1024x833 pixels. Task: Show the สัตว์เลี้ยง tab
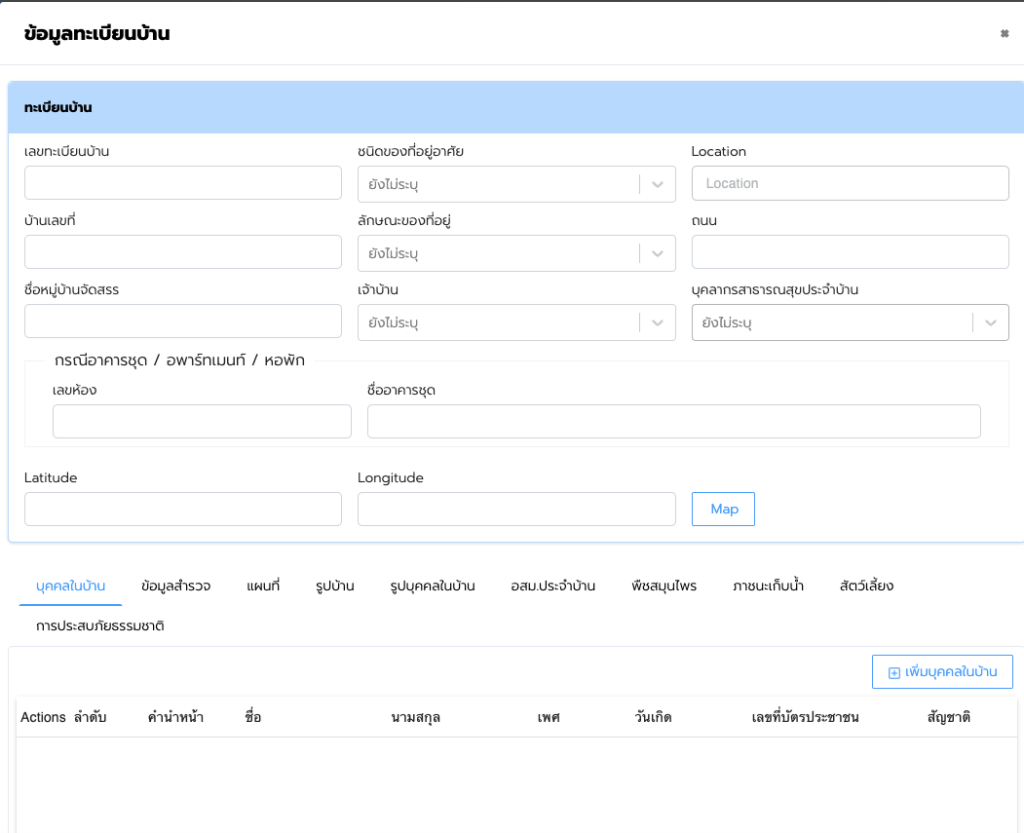coord(866,586)
